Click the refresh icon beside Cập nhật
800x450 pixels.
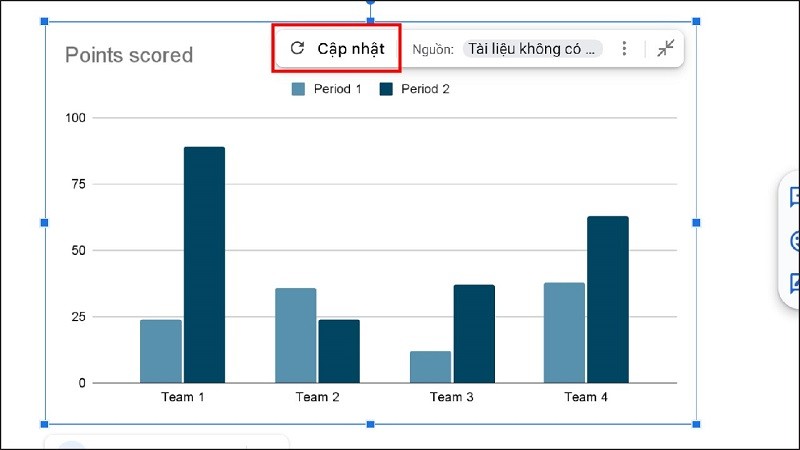coord(297,48)
